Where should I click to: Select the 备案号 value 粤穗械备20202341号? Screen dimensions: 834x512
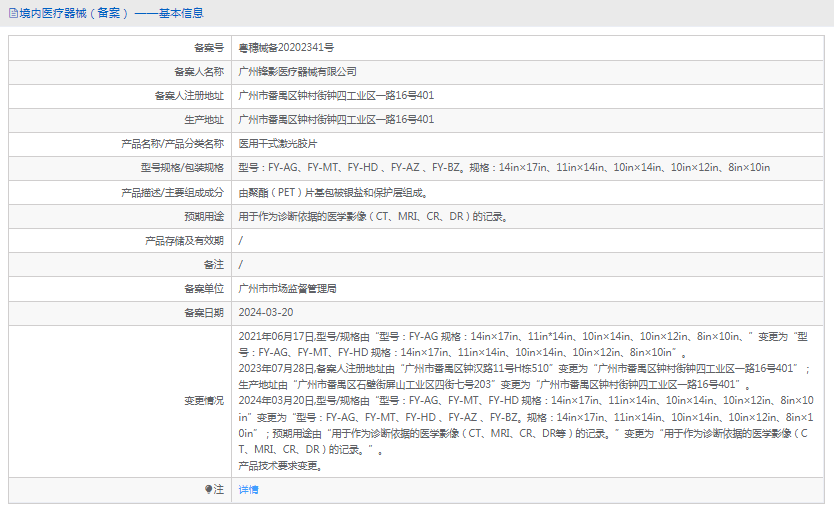pyautogui.click(x=286, y=48)
